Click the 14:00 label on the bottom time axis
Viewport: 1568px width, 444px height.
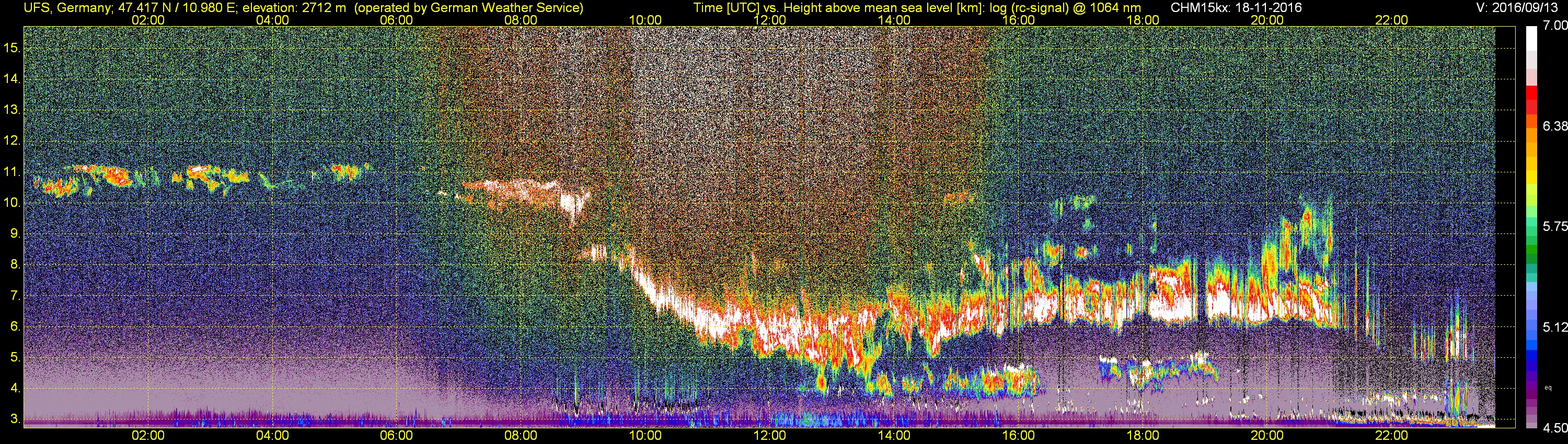(894, 436)
